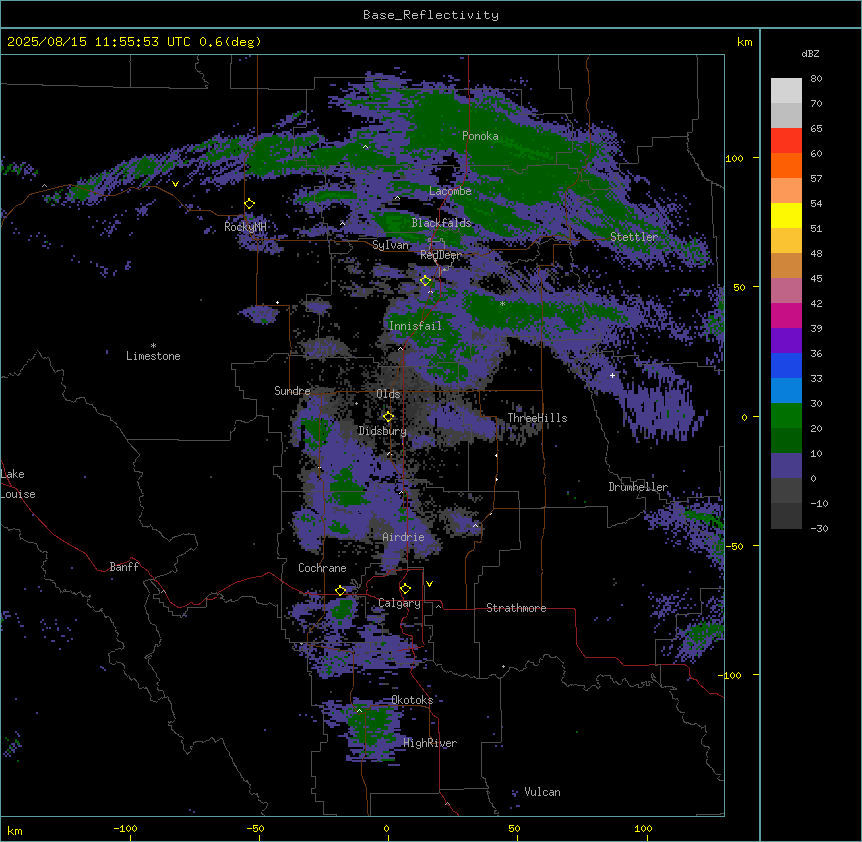Select the magenta 39-42 dBZ legend swatch
862x842 pixels.
[786, 315]
